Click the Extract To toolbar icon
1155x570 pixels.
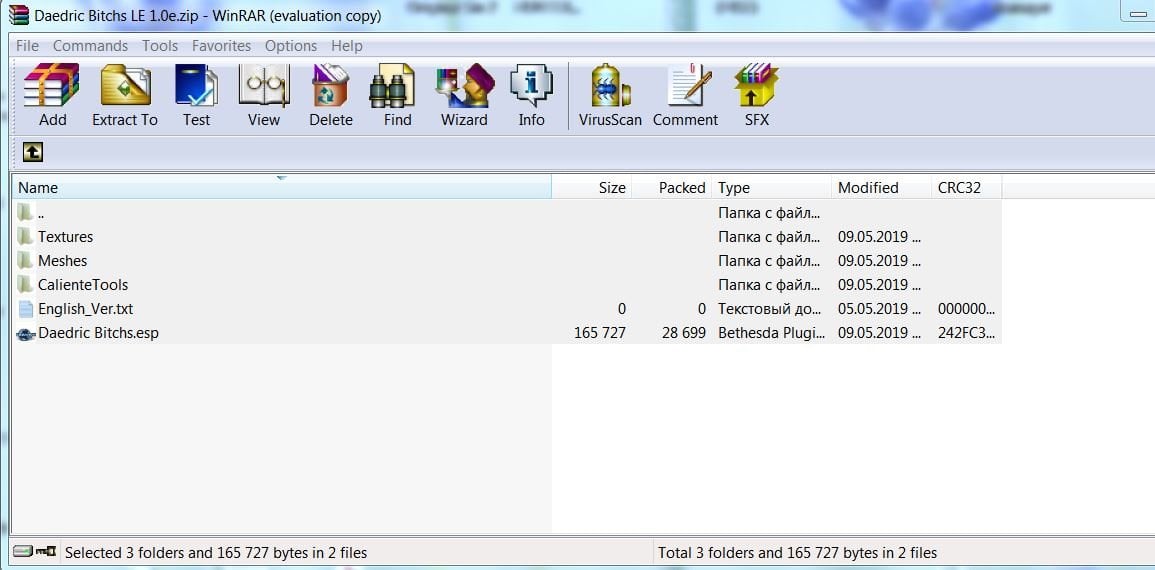[125, 85]
